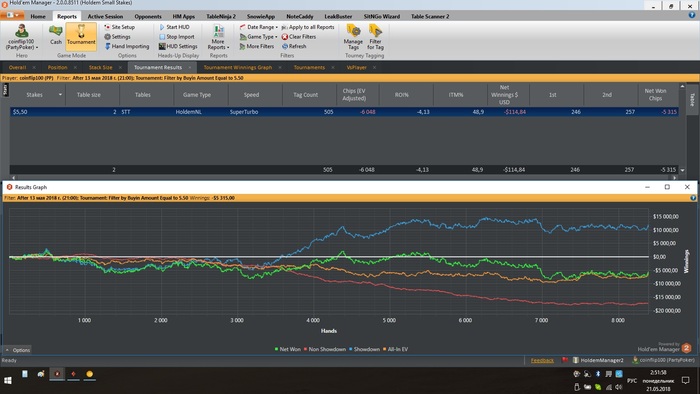Refresh the report filters

(x=294, y=46)
